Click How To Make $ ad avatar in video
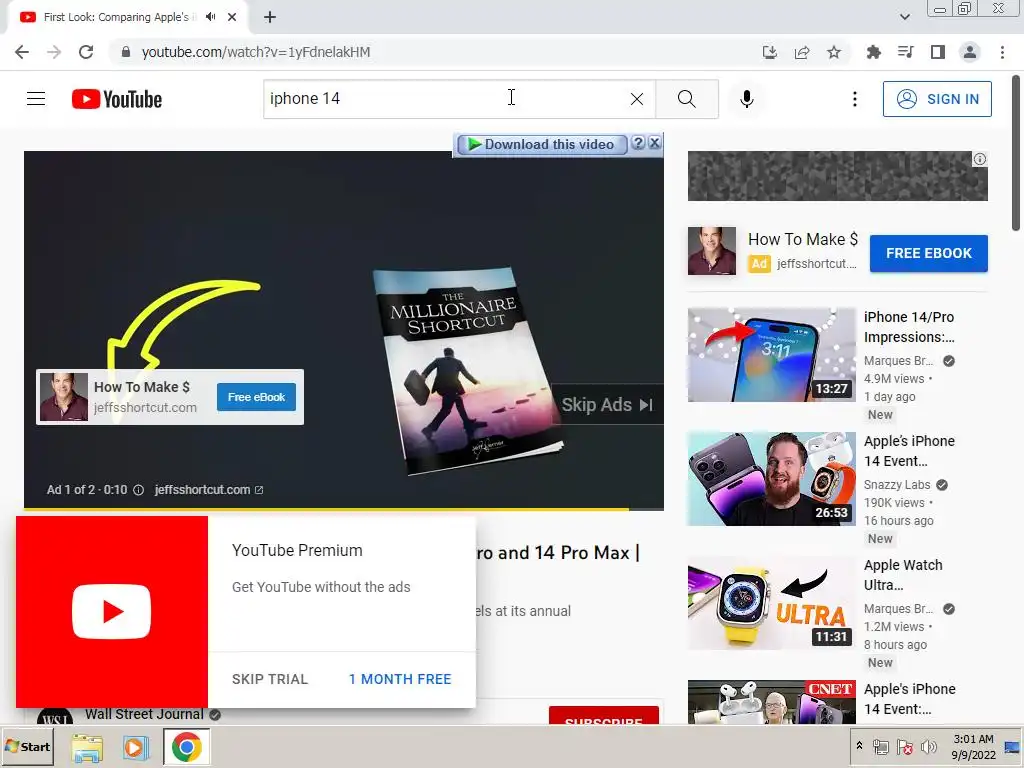Screen dimensions: 1024x768 click(63, 397)
